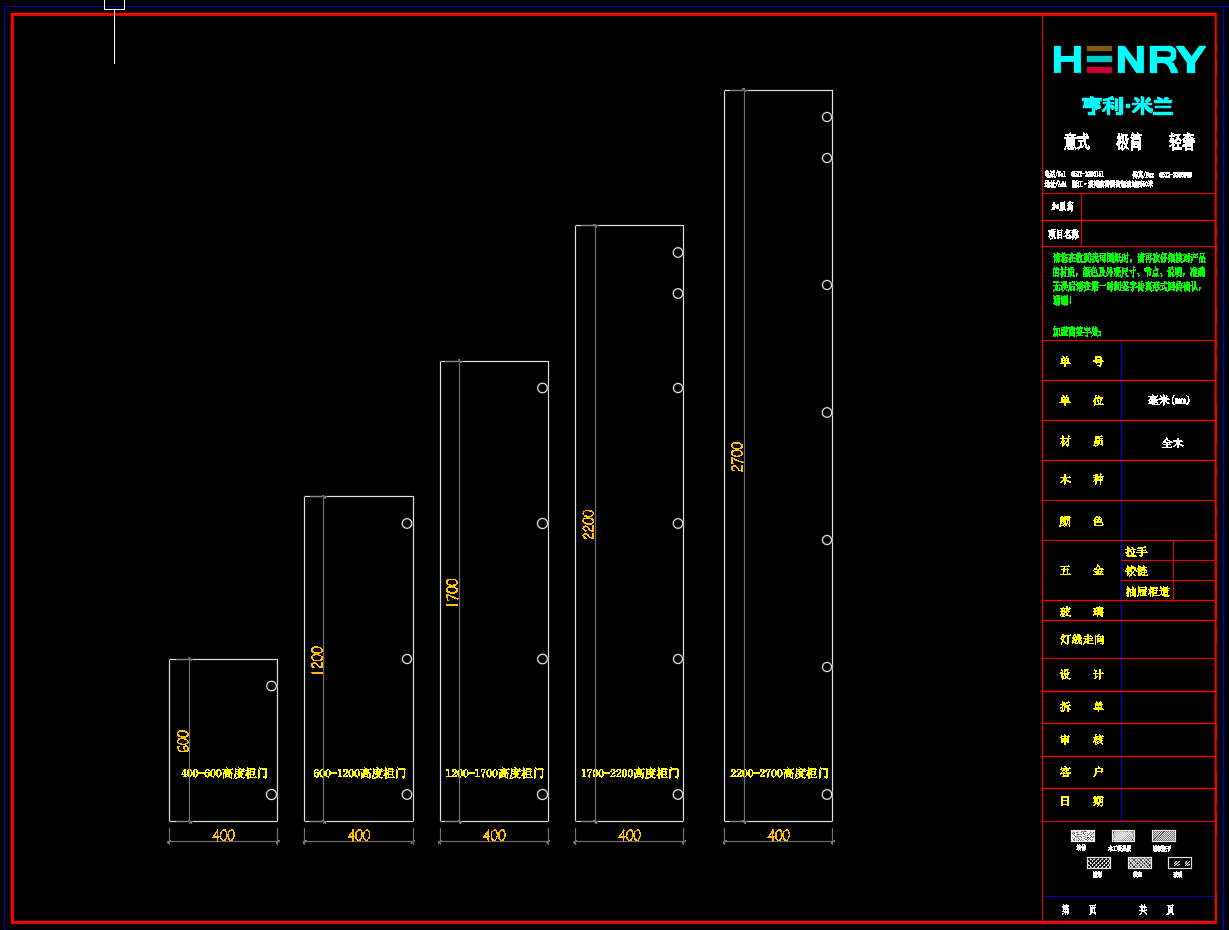Click the second hinge hole from top on 2200 door
This screenshot has height=930, width=1229.
coord(678,293)
